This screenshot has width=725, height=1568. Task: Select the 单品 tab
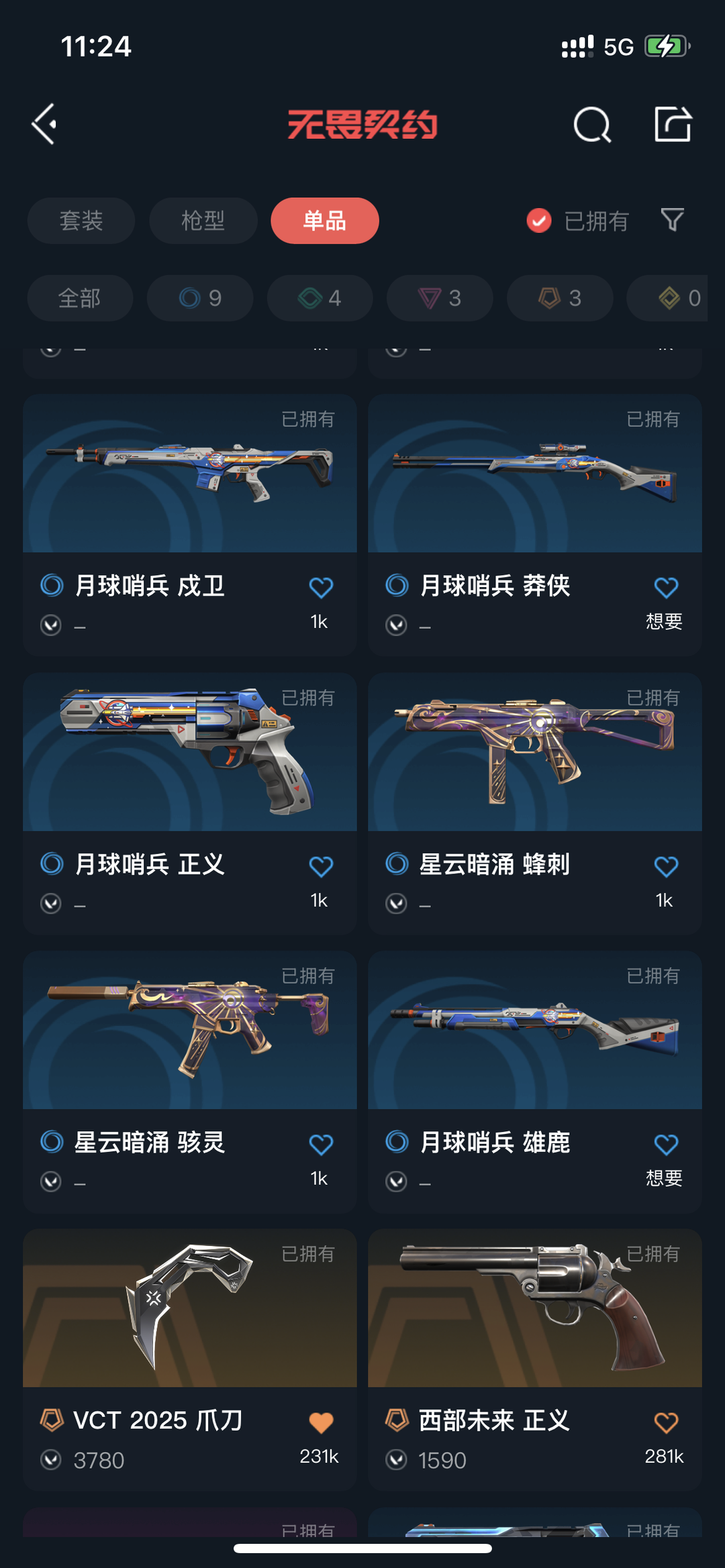click(325, 221)
